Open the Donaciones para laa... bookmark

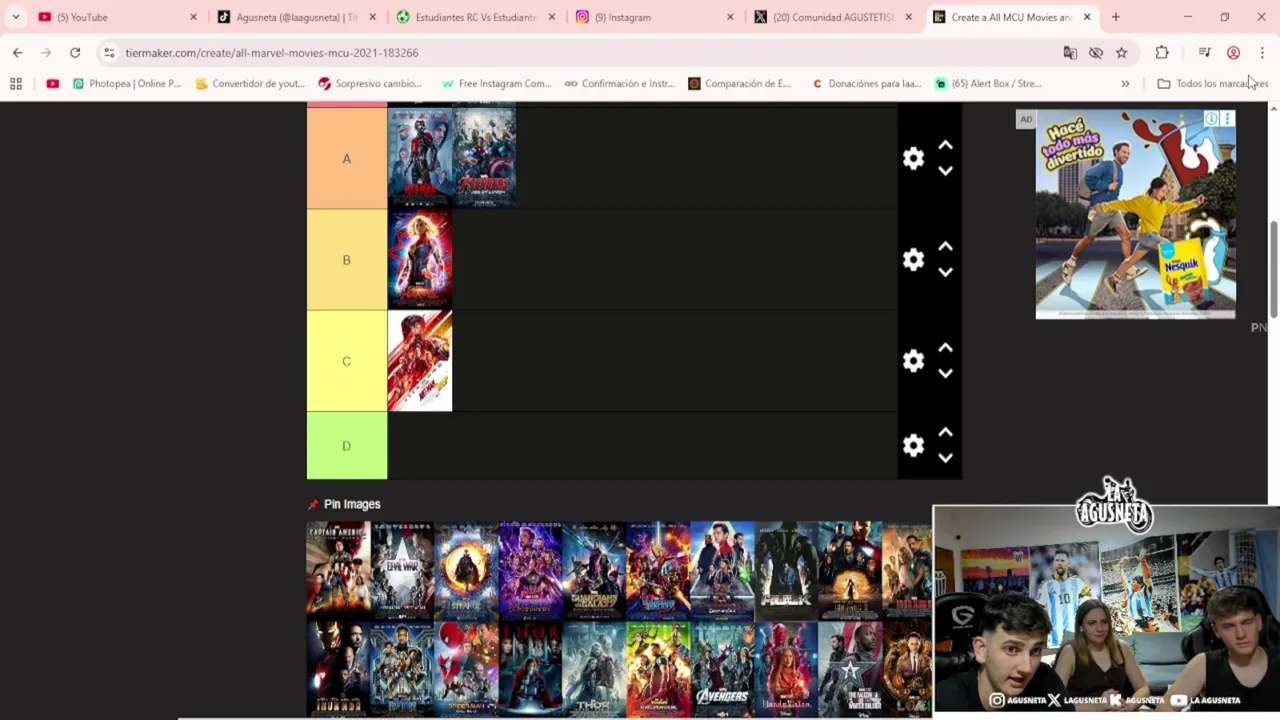(866, 84)
